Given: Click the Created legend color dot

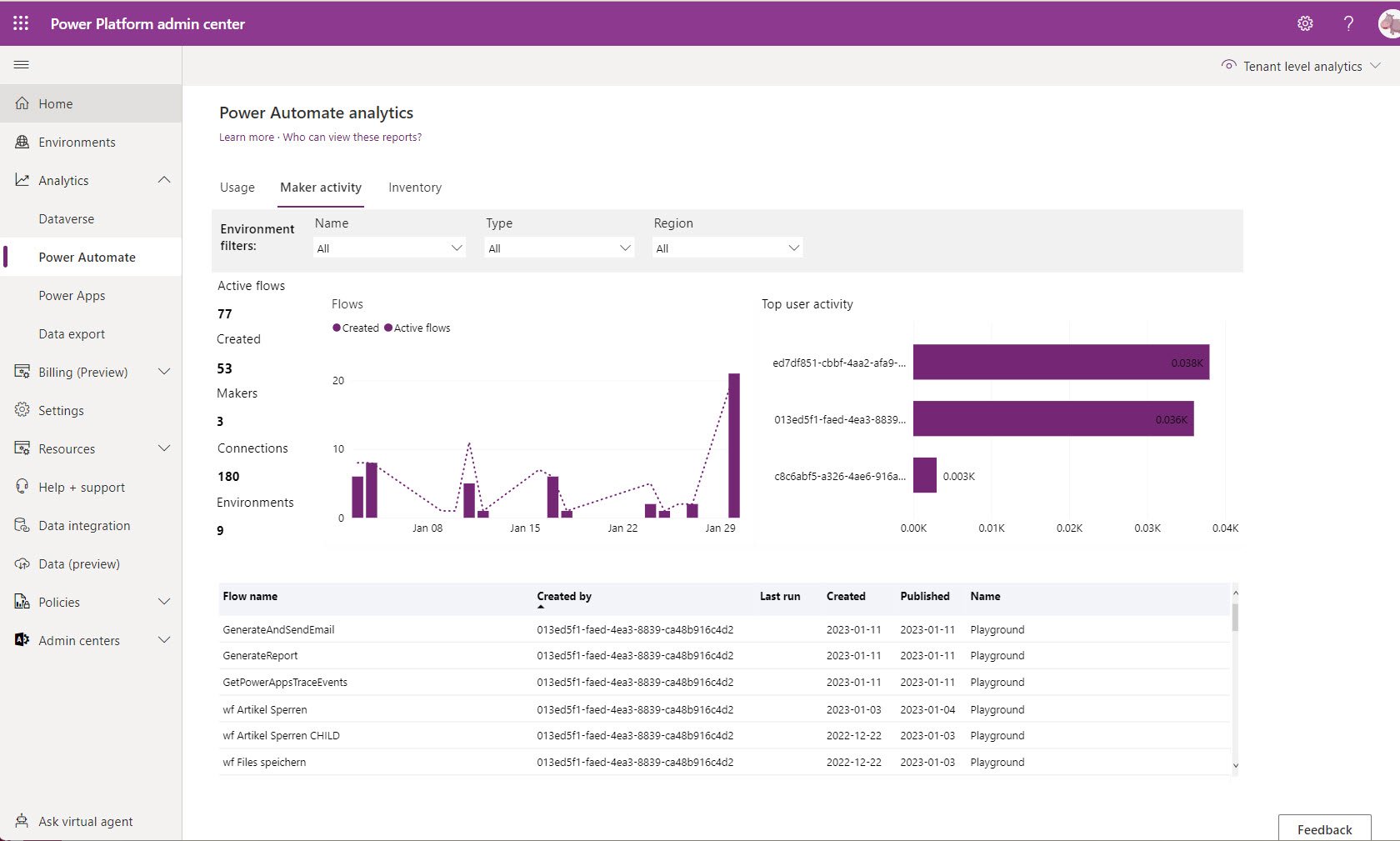Looking at the screenshot, I should coord(337,328).
